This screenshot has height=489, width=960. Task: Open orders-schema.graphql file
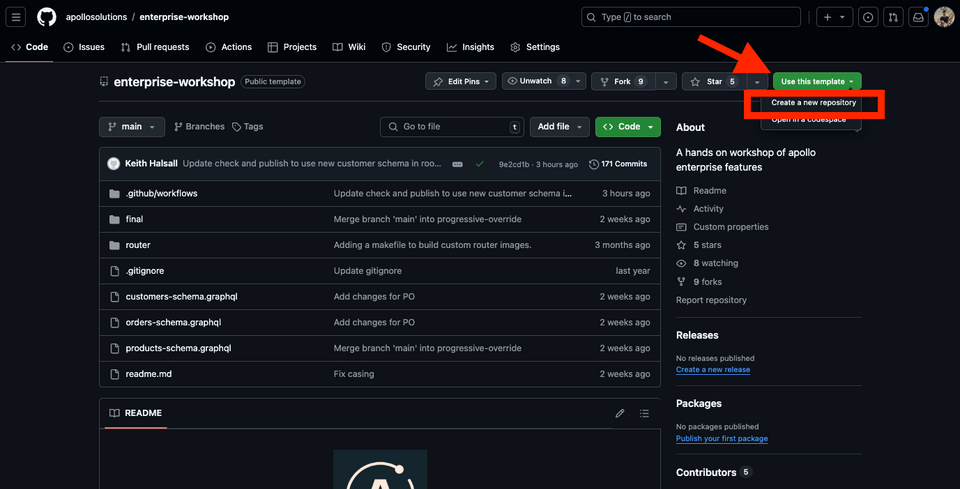point(173,322)
